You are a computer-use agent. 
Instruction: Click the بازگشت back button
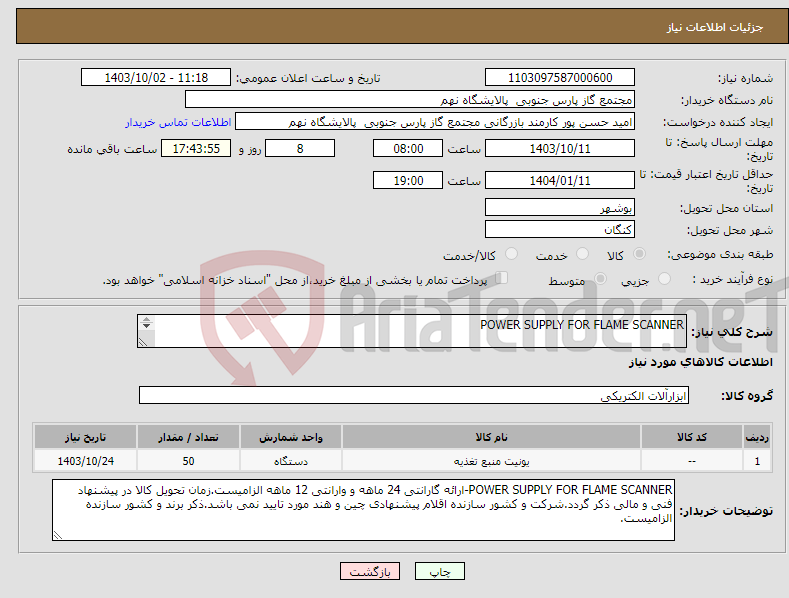tap(370, 571)
